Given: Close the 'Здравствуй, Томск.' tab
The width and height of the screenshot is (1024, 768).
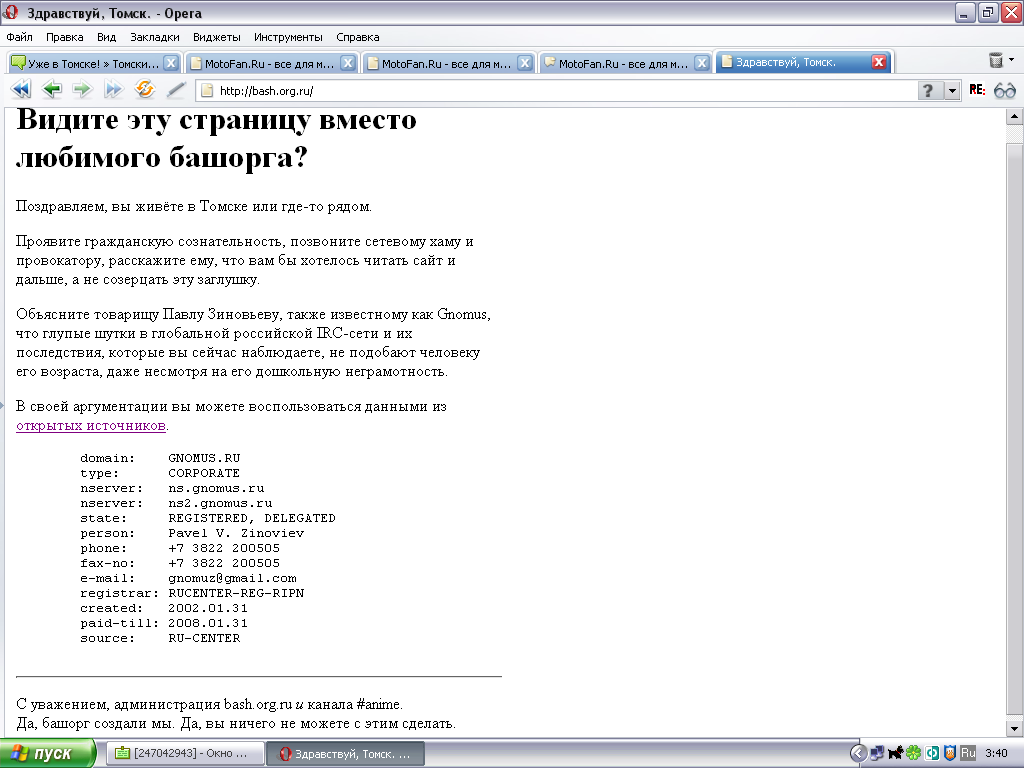Looking at the screenshot, I should point(879,62).
